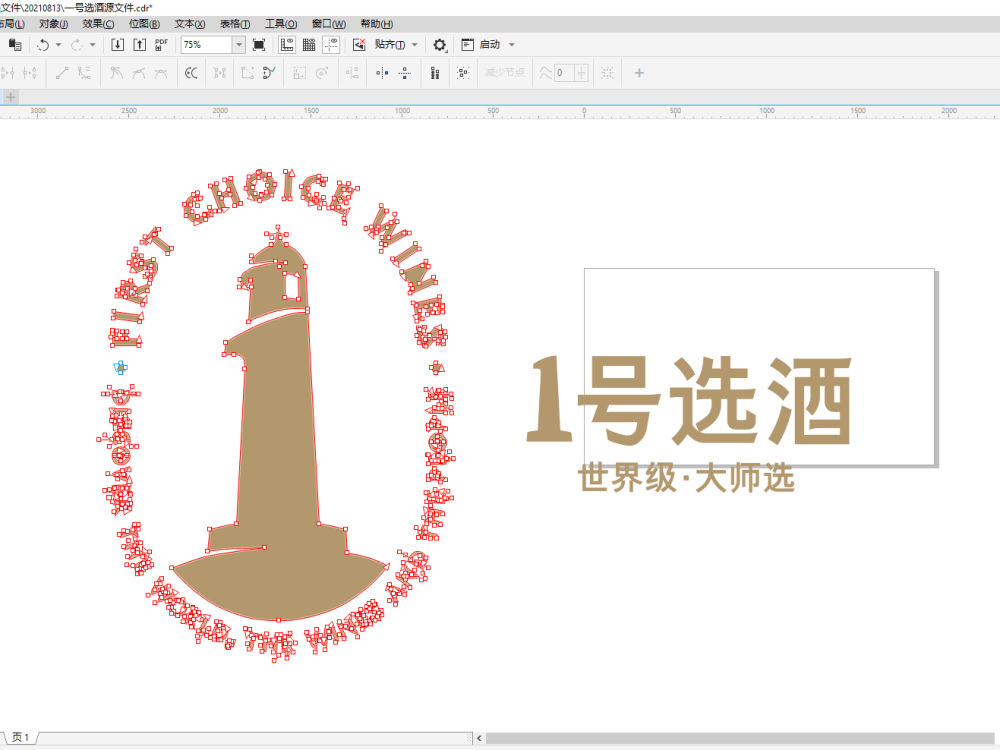Click the full-screen preview icon
Image resolution: width=1000 pixels, height=750 pixels.
[x=259, y=45]
